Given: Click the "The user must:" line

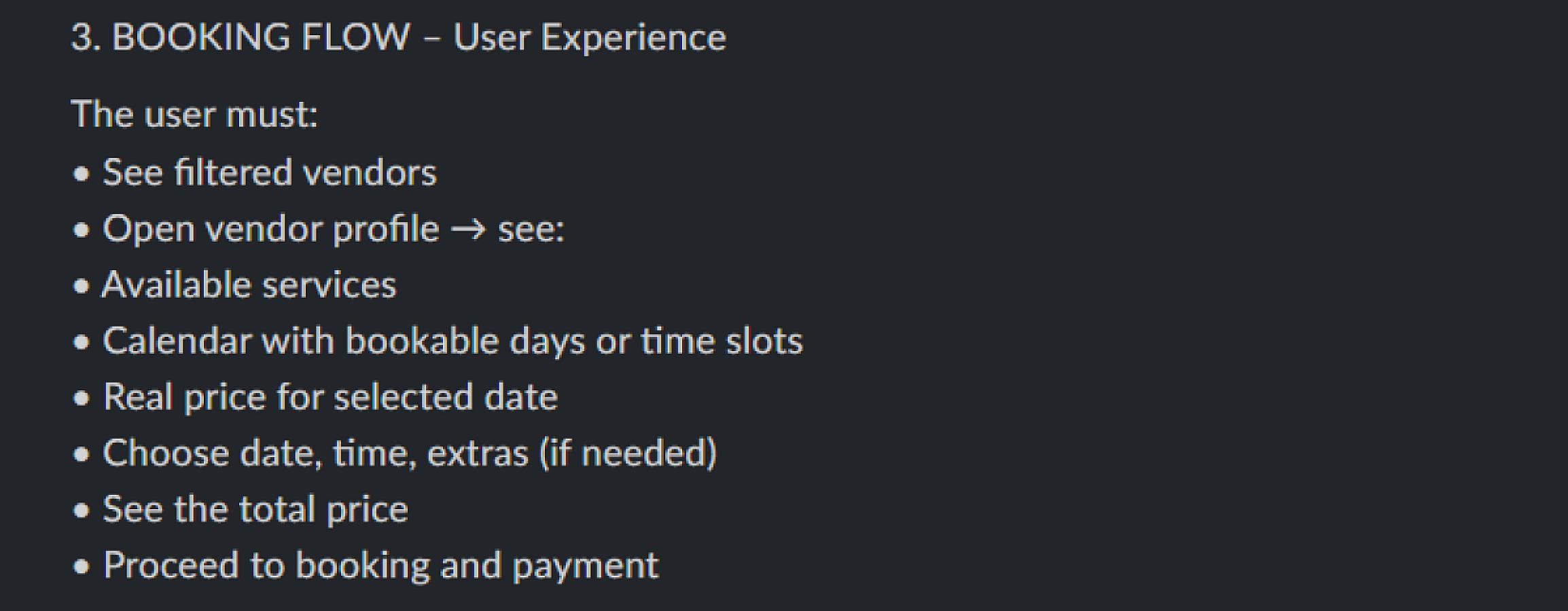Looking at the screenshot, I should pos(194,114).
